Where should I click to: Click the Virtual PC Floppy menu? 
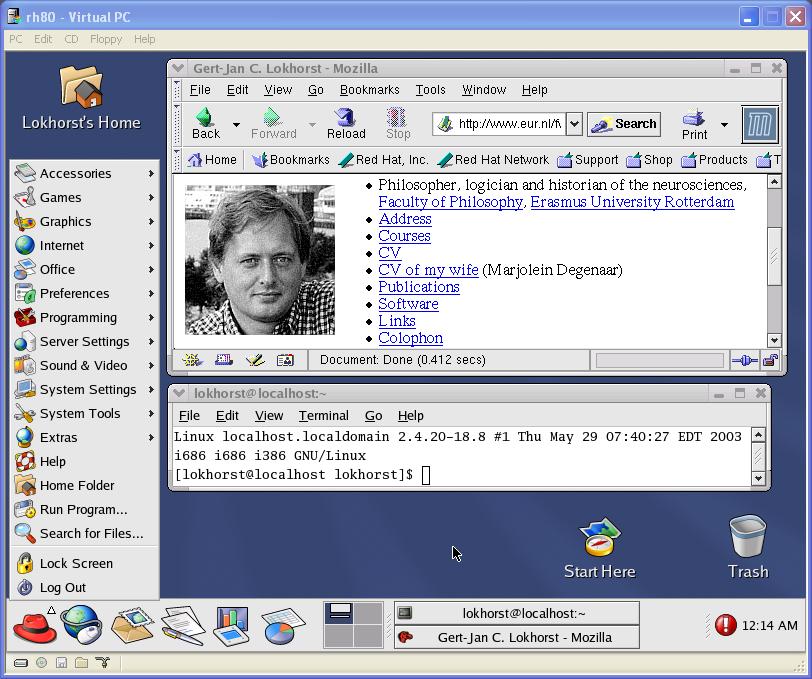click(106, 39)
